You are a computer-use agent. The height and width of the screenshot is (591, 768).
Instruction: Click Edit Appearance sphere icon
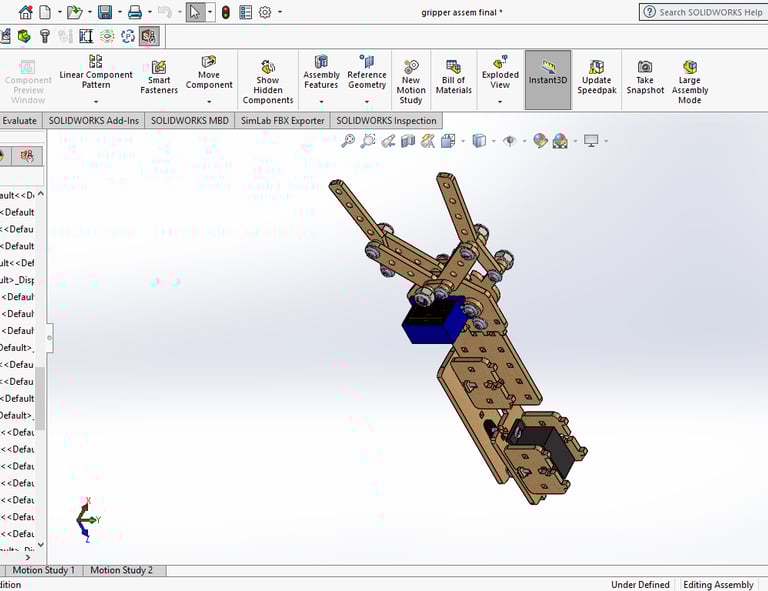(540, 141)
